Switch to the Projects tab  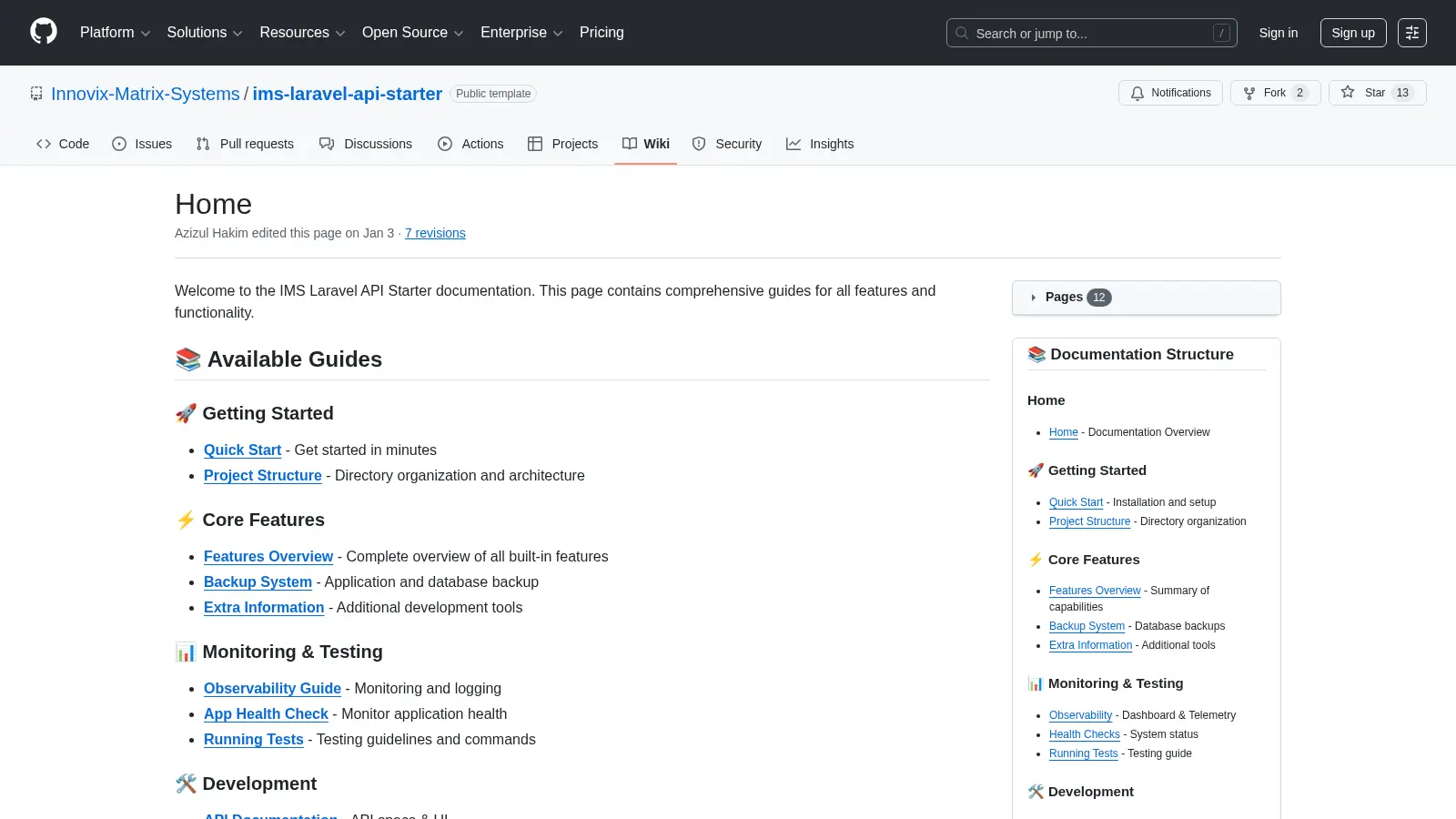click(x=563, y=144)
